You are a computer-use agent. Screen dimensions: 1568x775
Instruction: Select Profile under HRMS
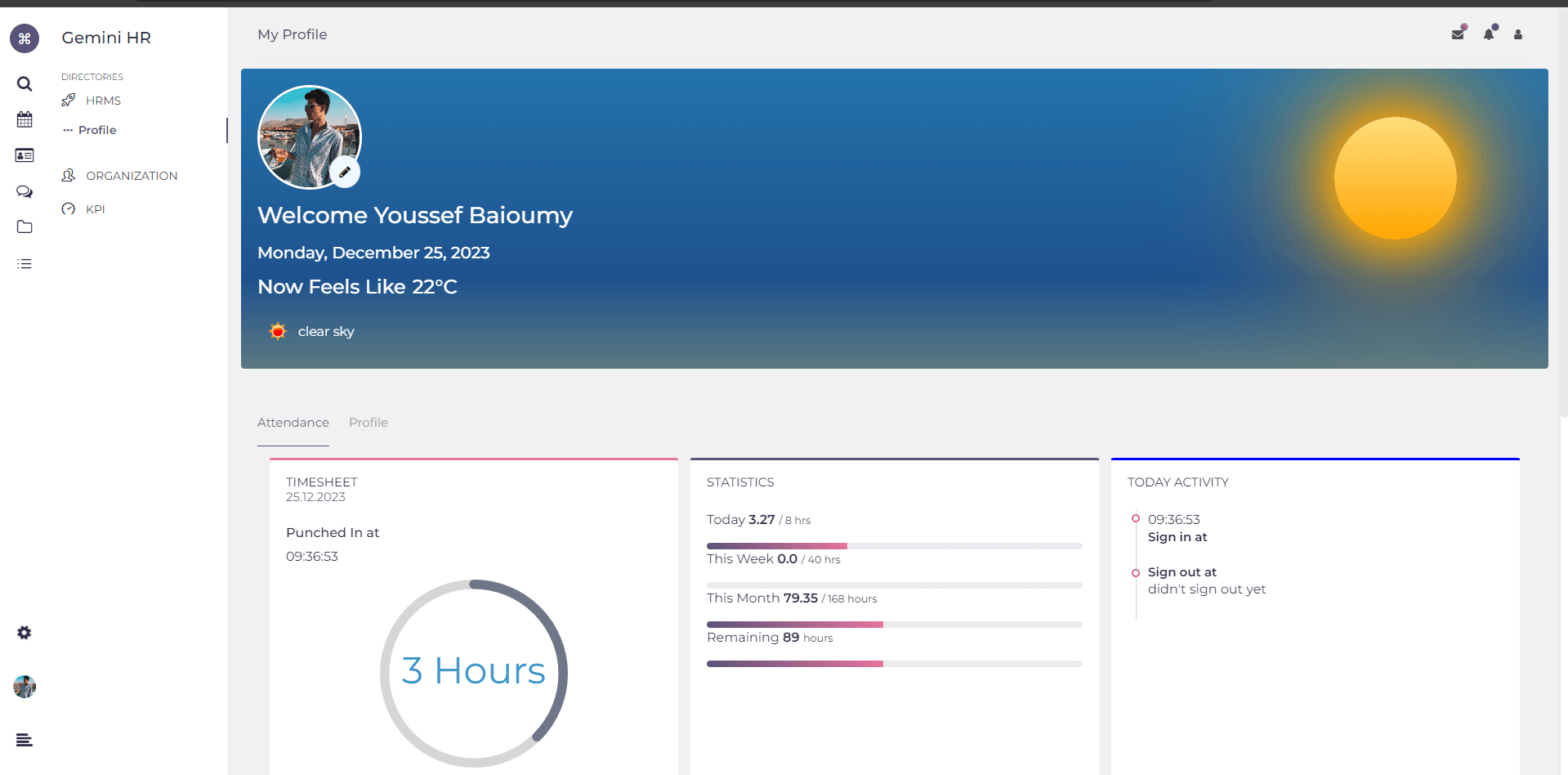pyautogui.click(x=97, y=130)
